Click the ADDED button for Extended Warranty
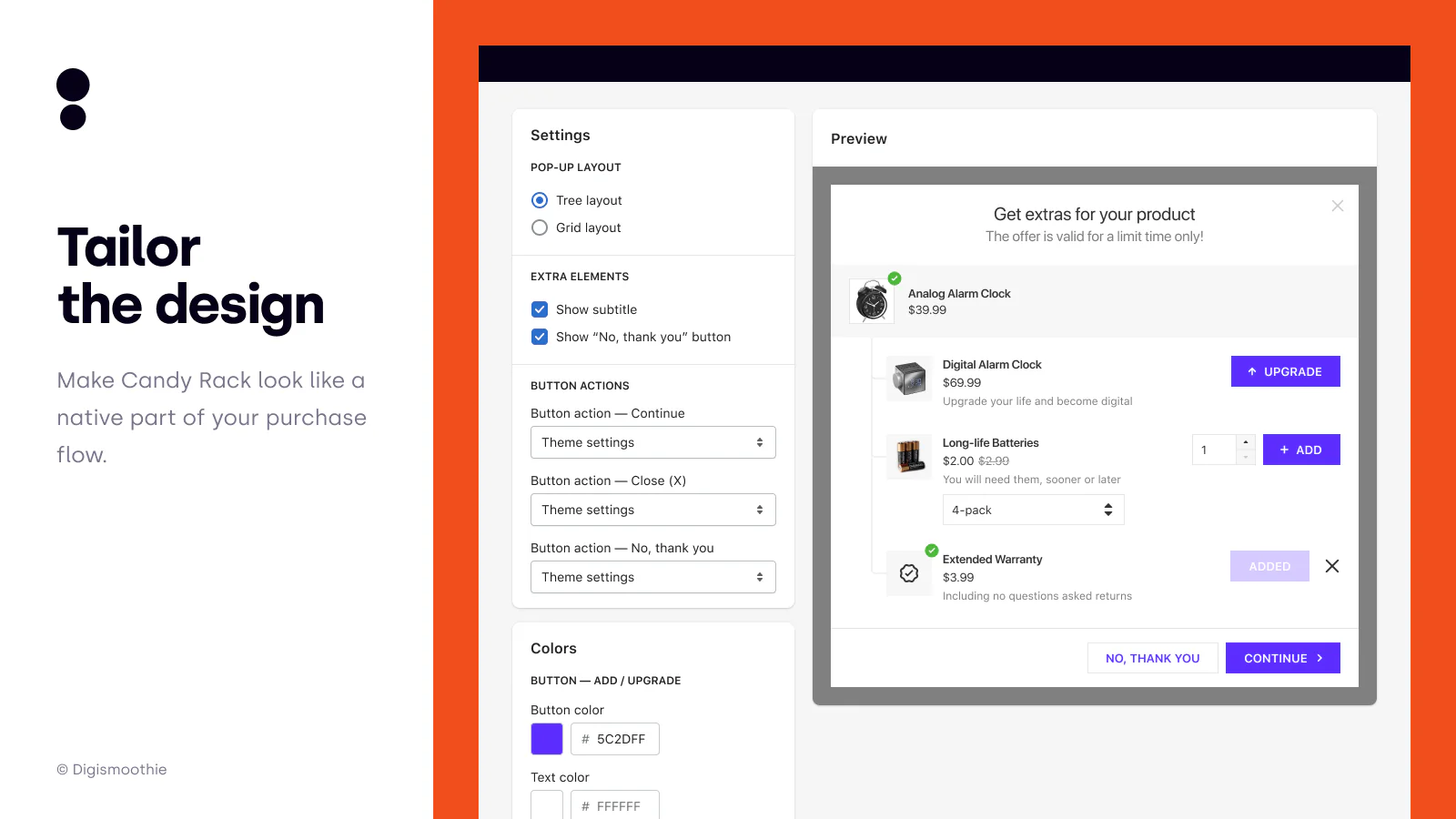The width and height of the screenshot is (1456, 819). pyautogui.click(x=1269, y=566)
